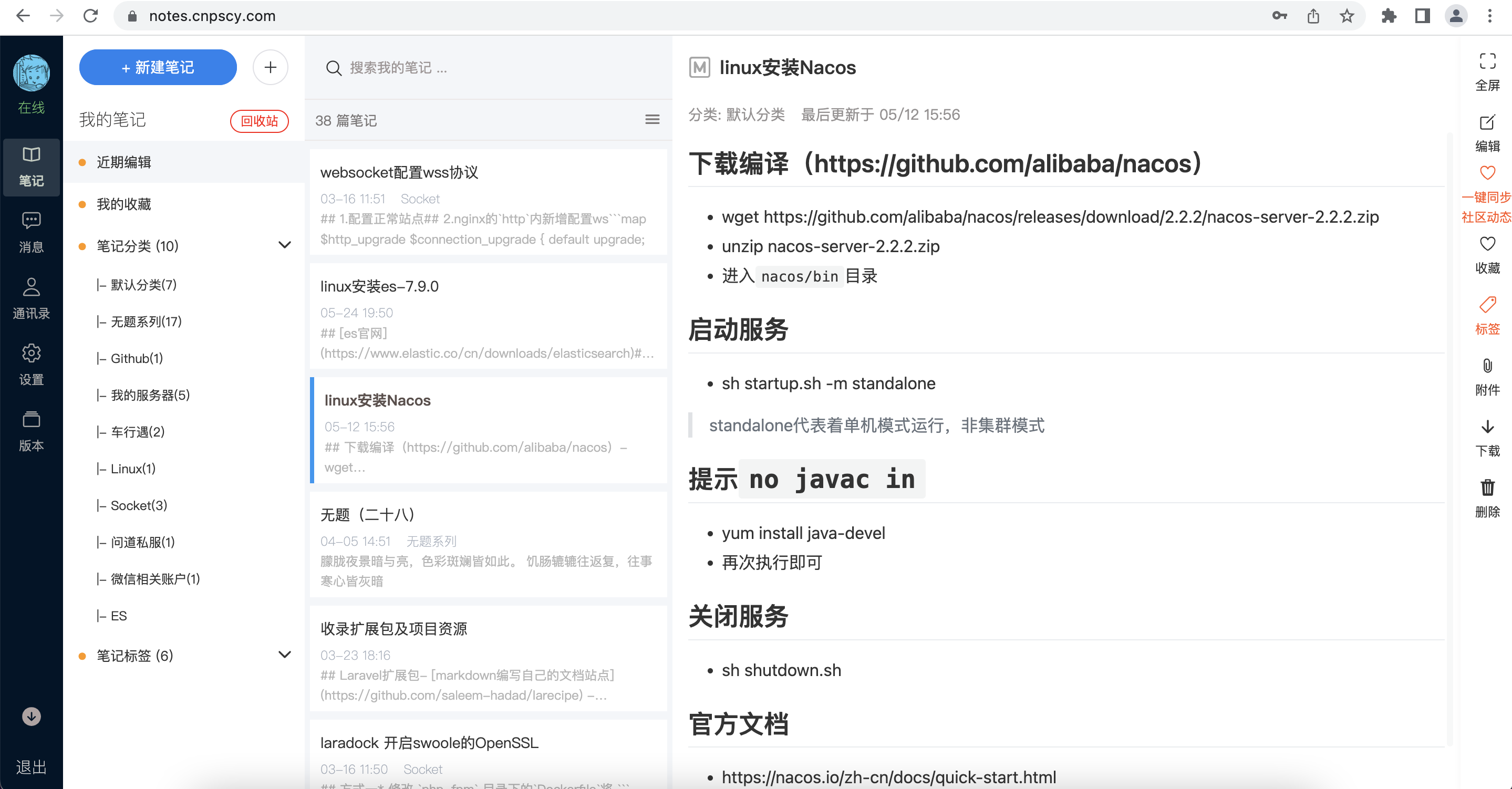Open the nacos.io quick-start link

[x=888, y=777]
